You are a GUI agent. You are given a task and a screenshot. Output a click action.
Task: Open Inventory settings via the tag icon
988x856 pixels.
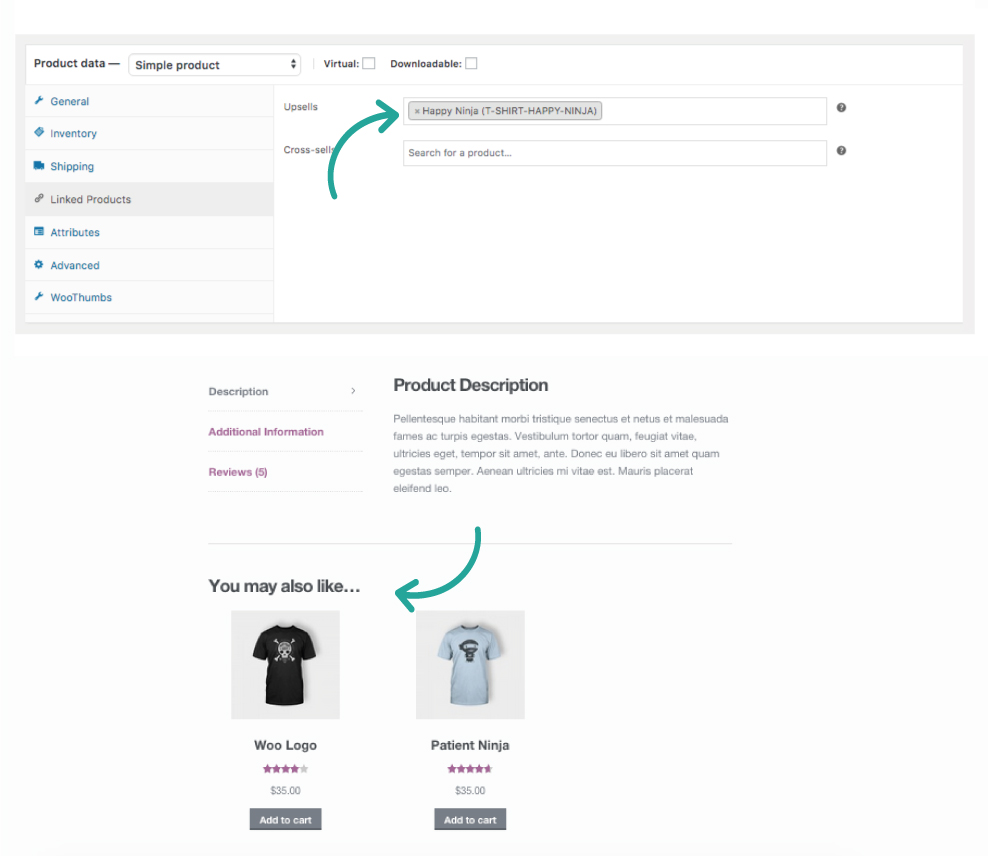coord(38,134)
